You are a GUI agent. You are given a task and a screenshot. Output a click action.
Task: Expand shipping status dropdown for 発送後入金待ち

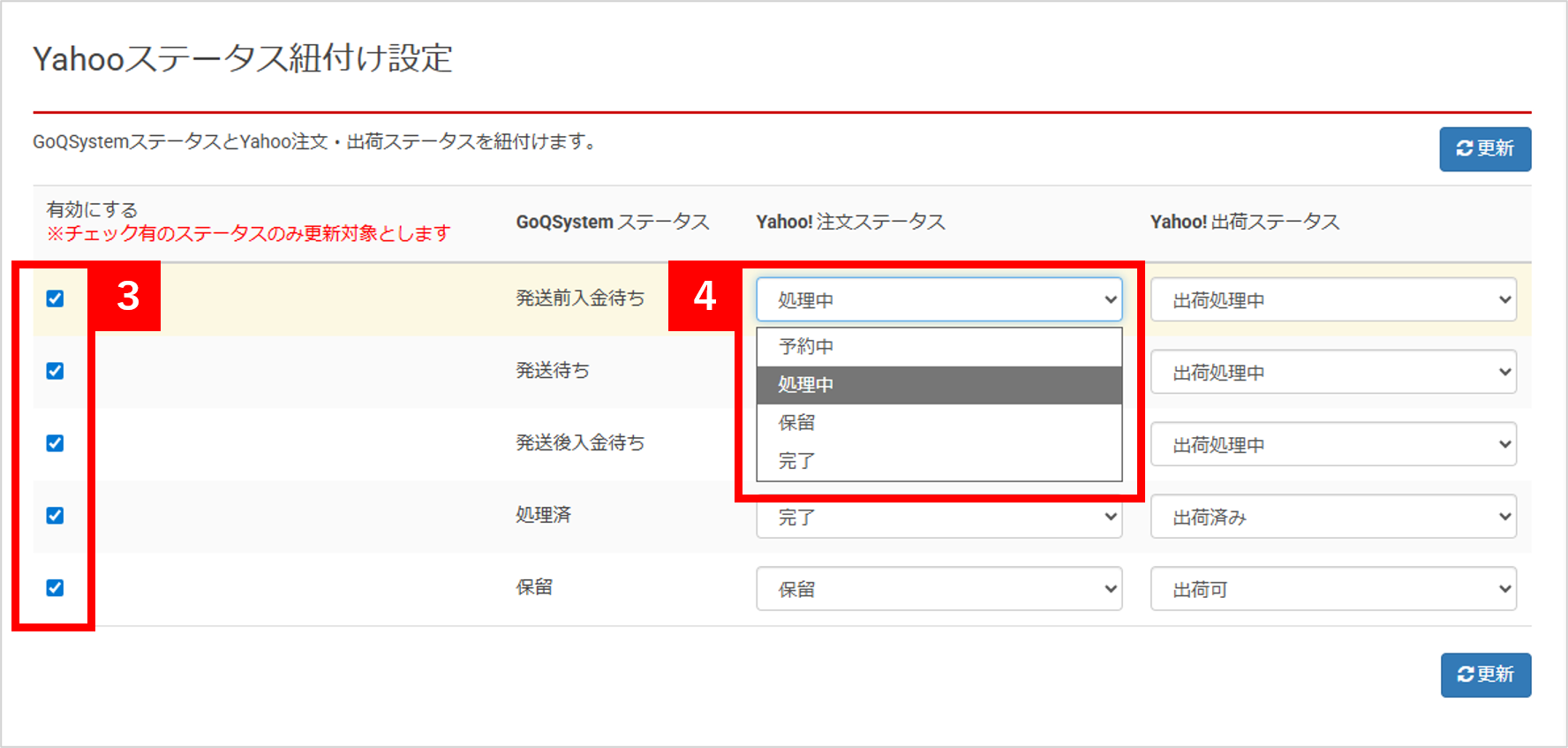coord(1332,445)
